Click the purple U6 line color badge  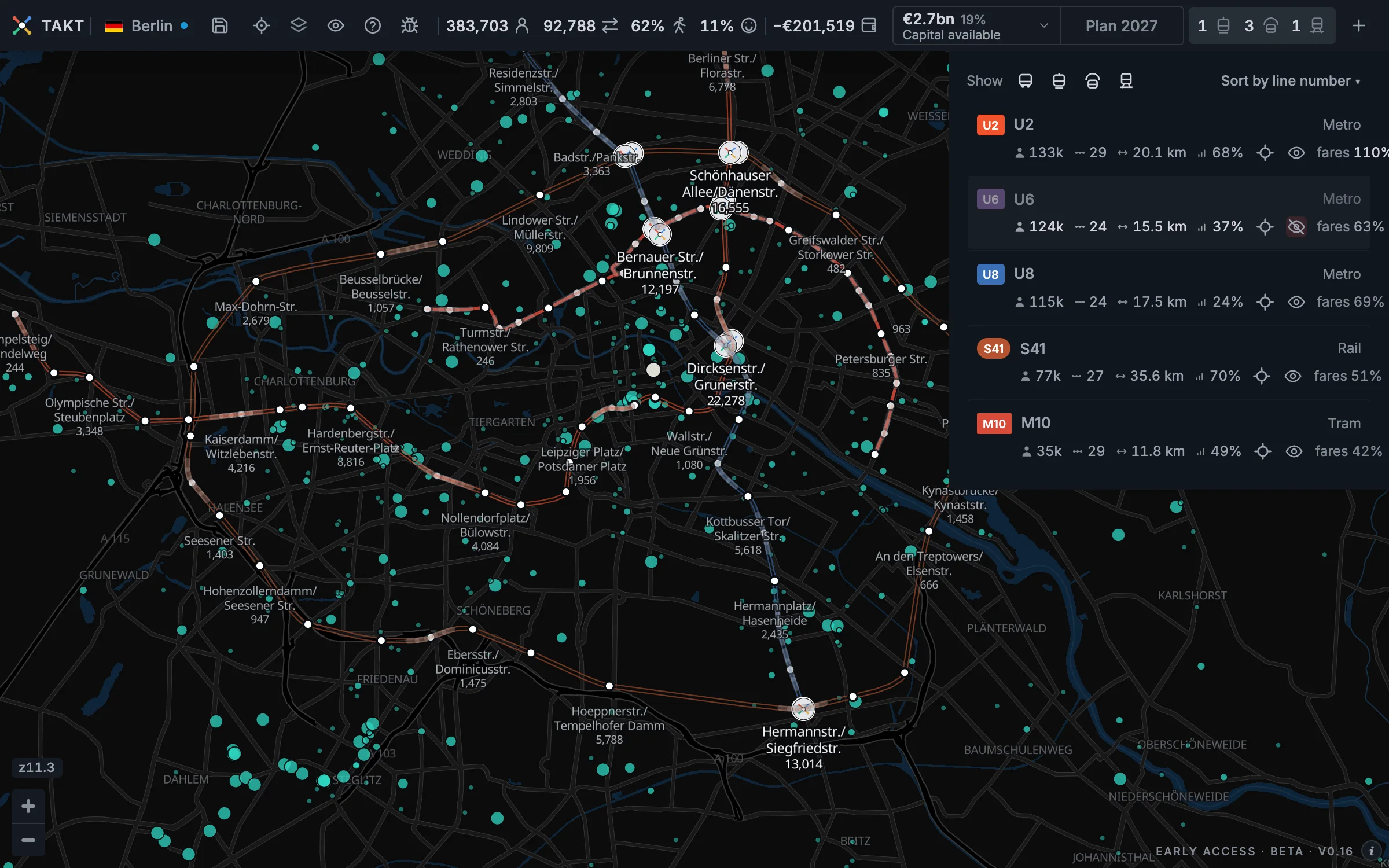pyautogui.click(x=990, y=200)
